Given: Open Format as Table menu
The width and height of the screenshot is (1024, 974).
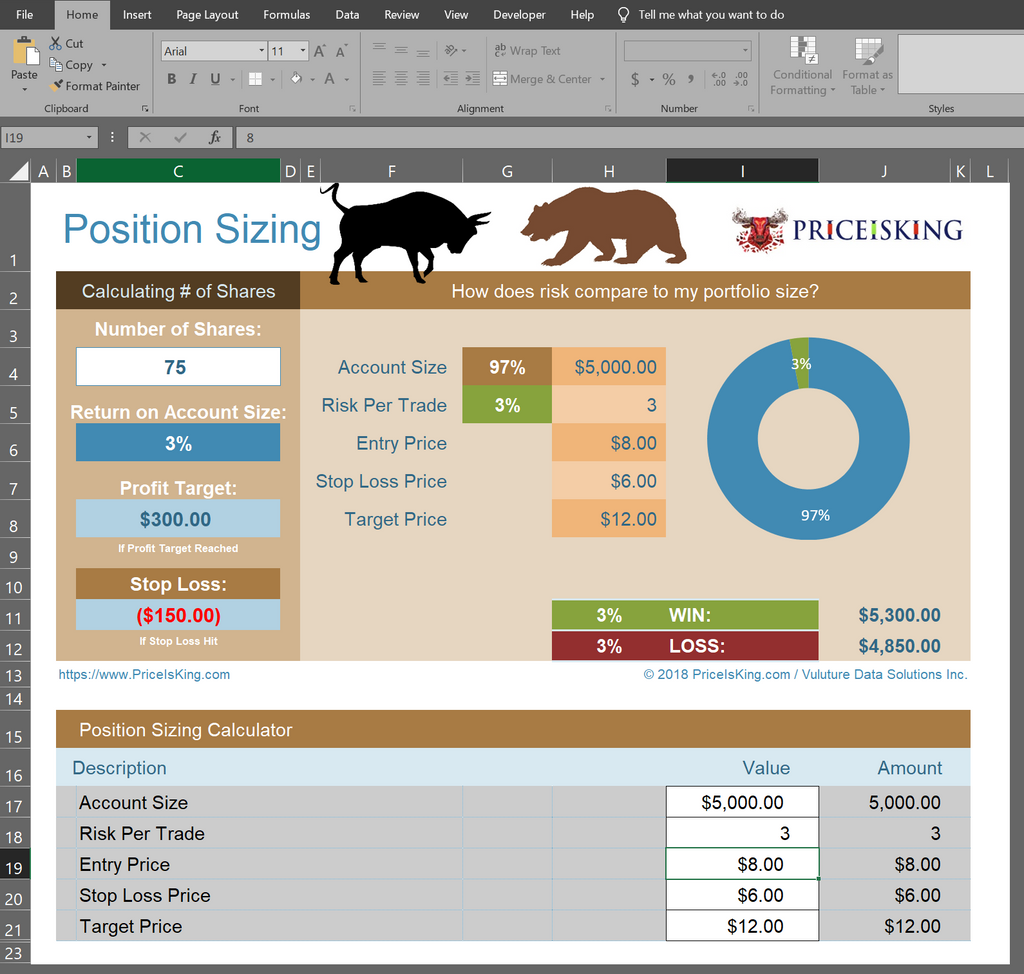Looking at the screenshot, I should coord(867,66).
